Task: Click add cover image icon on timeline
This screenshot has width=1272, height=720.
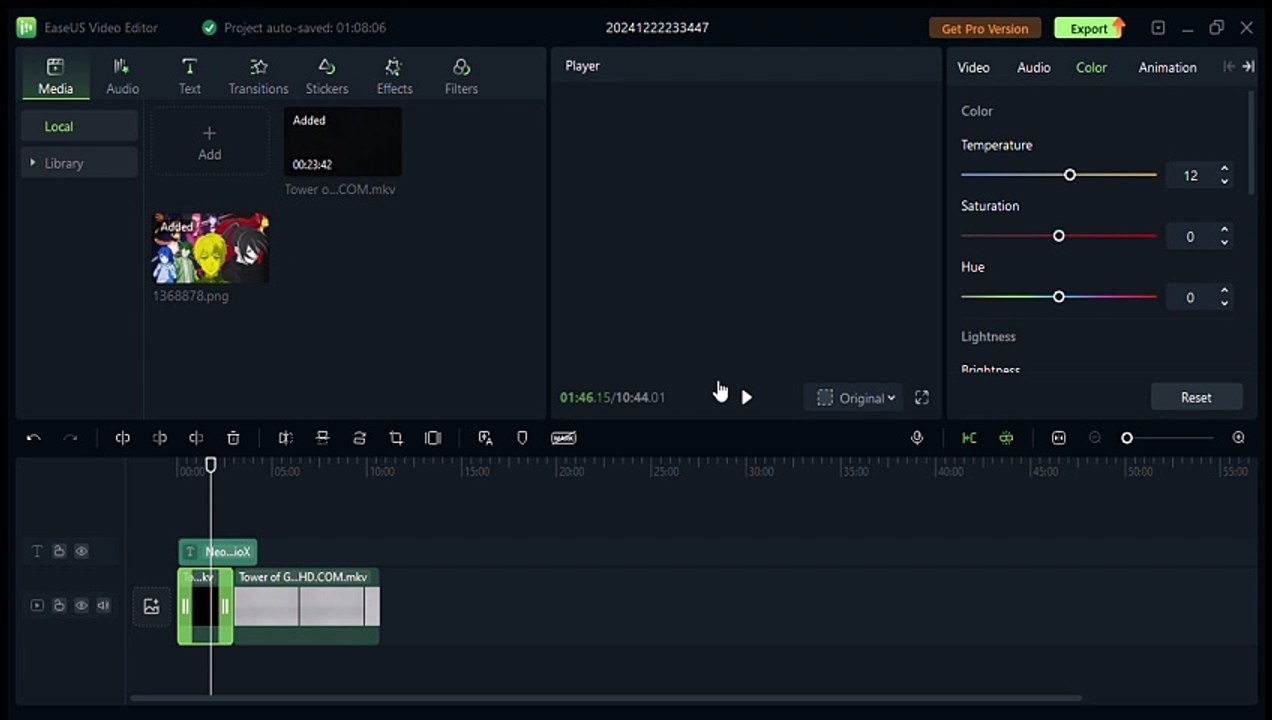Action: 152,606
